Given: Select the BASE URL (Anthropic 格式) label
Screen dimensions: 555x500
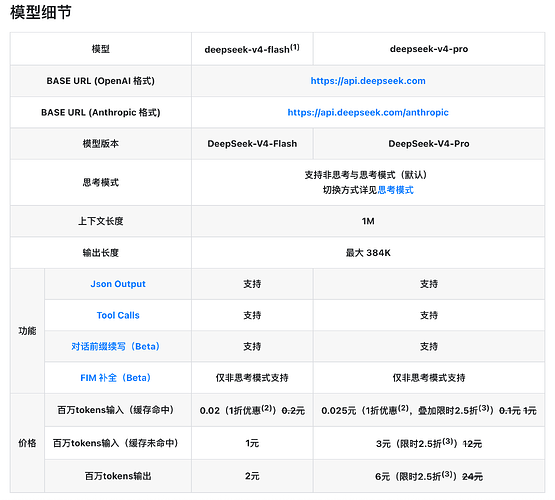Looking at the screenshot, I should click(101, 112).
